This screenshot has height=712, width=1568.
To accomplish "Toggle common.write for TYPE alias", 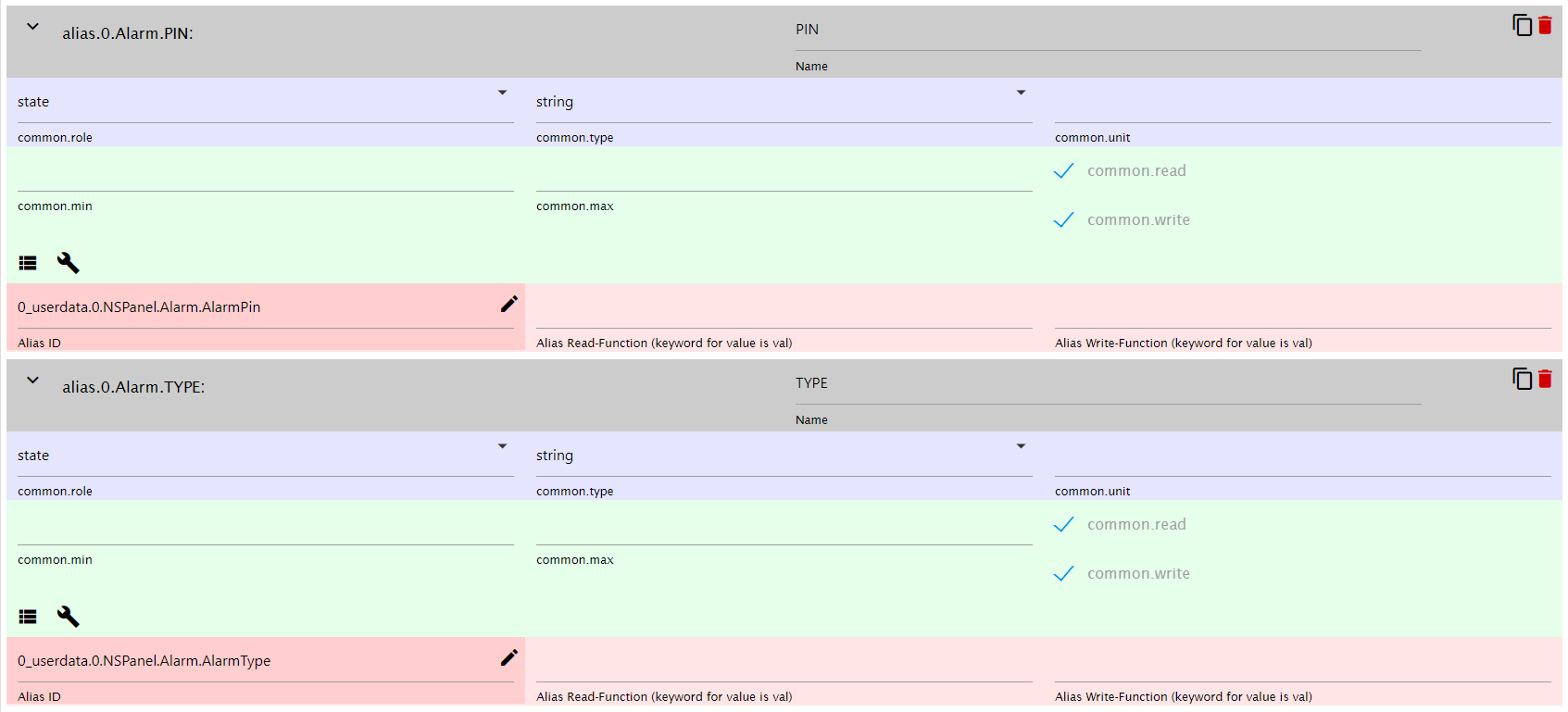I will (x=1064, y=573).
